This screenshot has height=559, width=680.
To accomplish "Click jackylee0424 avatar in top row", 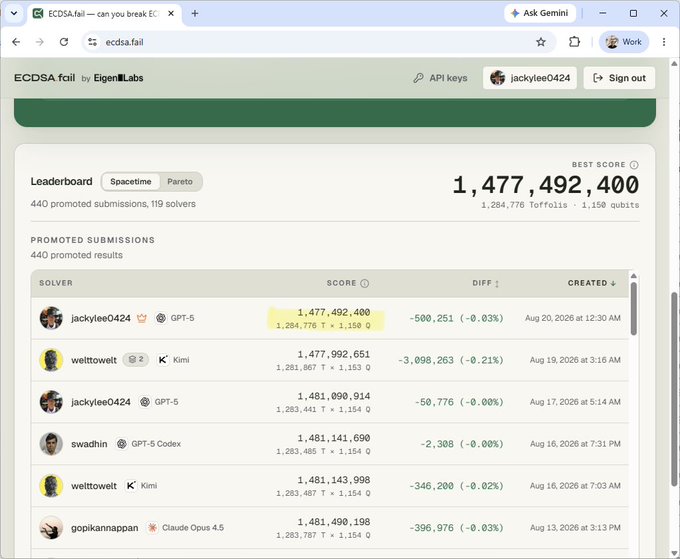I will [x=51, y=318].
